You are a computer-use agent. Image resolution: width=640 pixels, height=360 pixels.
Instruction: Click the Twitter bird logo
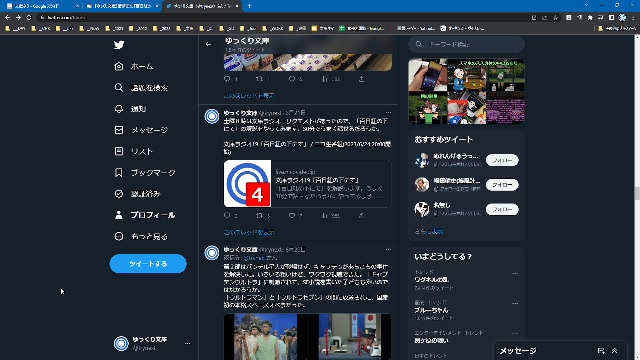pos(119,44)
